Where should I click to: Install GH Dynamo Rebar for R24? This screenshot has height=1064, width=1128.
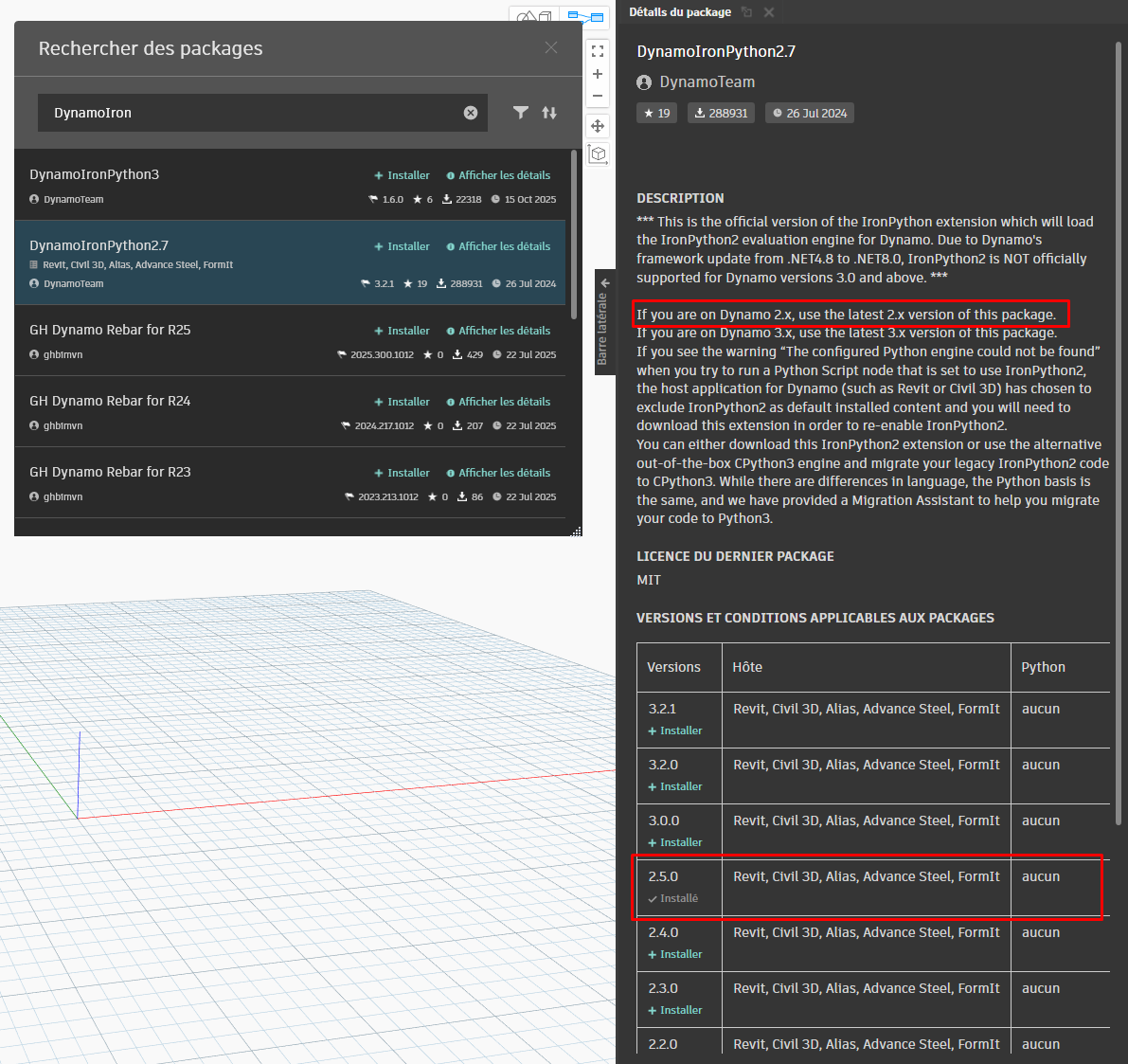coord(402,402)
